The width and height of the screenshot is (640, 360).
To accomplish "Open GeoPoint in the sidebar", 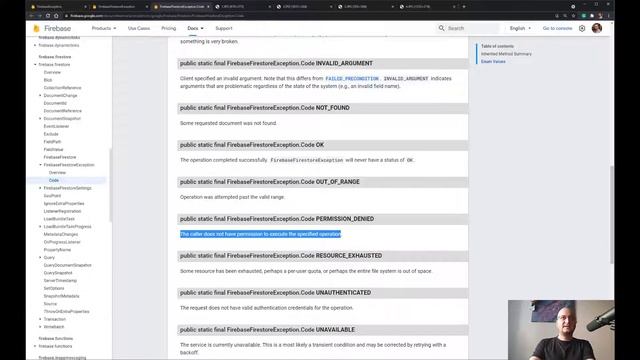I will point(52,196).
